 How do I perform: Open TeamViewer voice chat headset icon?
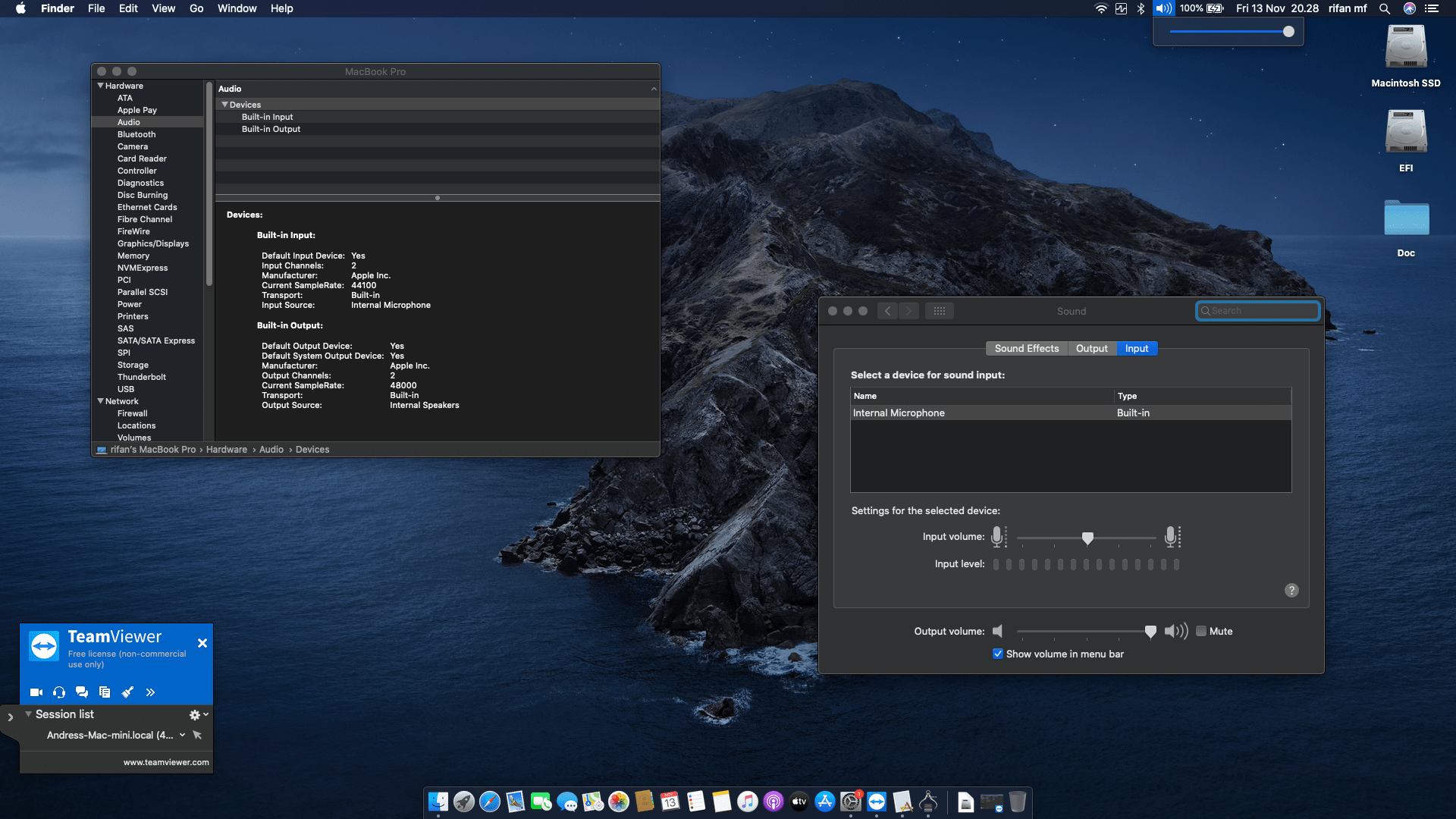coord(58,692)
